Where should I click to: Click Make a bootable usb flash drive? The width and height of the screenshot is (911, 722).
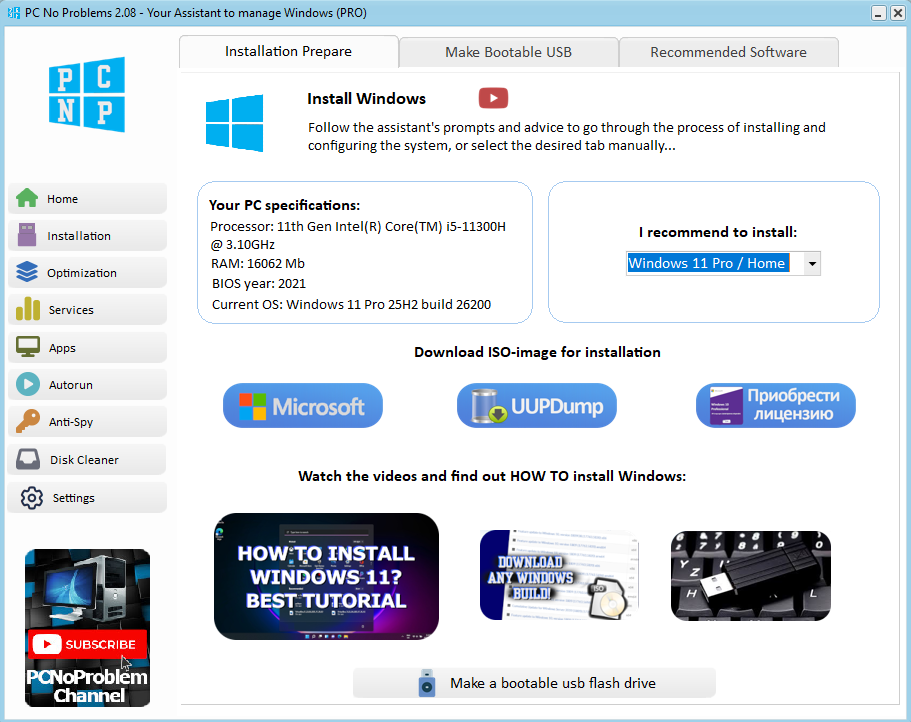[x=535, y=683]
